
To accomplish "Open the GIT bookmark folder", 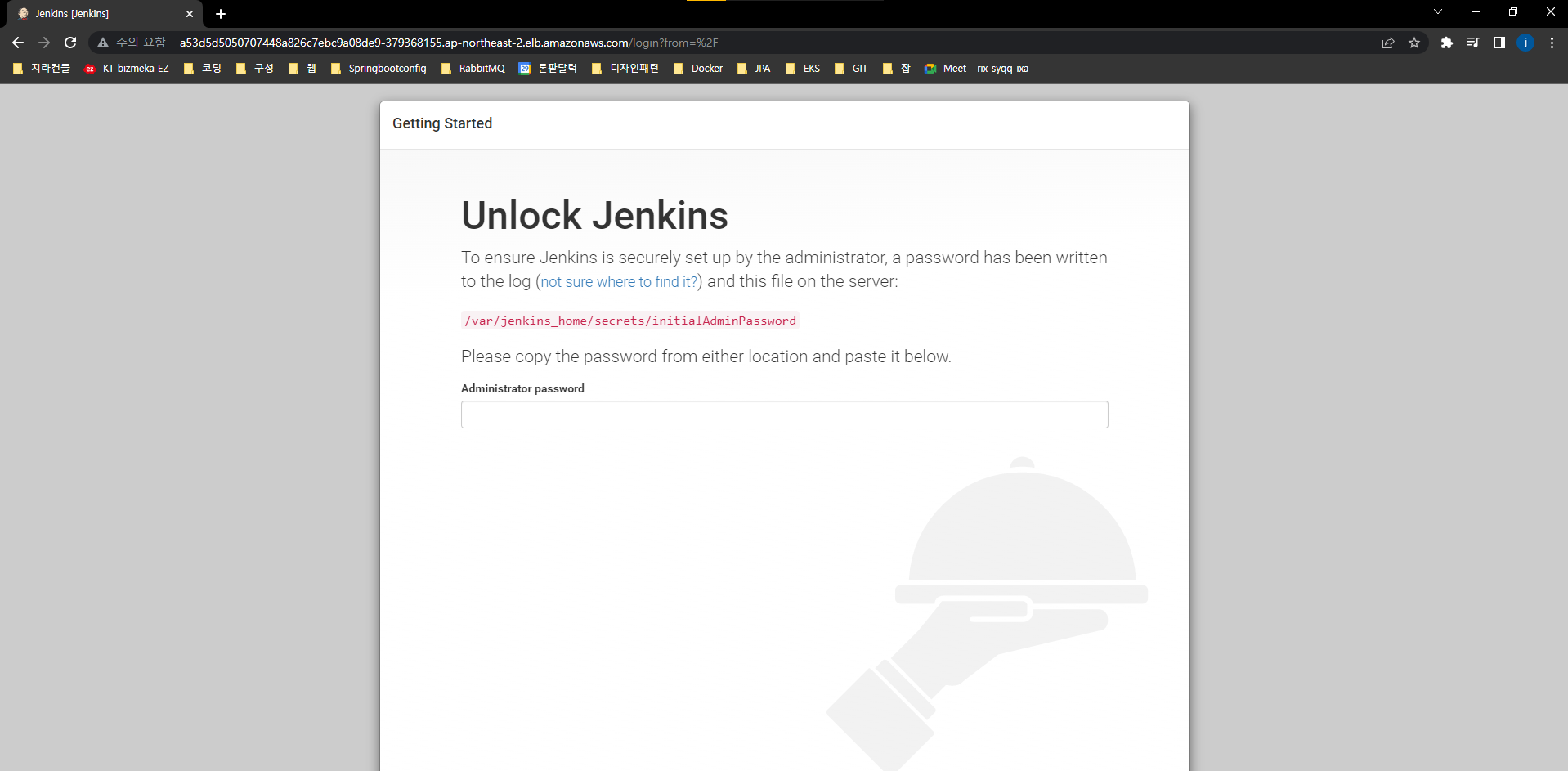I will click(851, 69).
